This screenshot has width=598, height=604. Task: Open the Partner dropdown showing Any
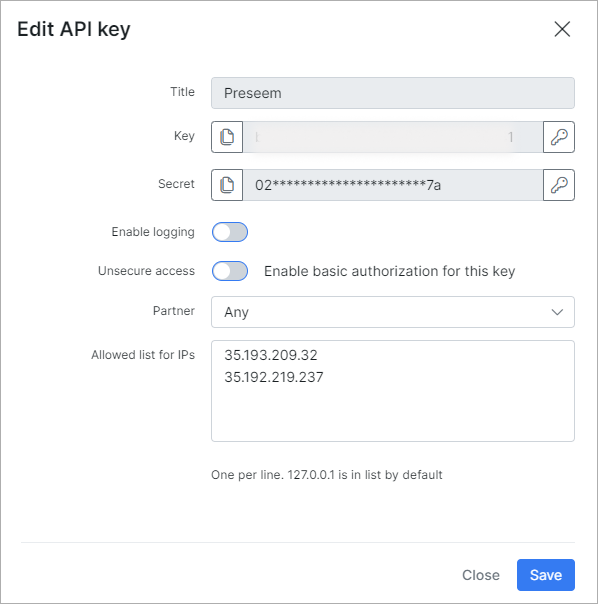coord(393,312)
